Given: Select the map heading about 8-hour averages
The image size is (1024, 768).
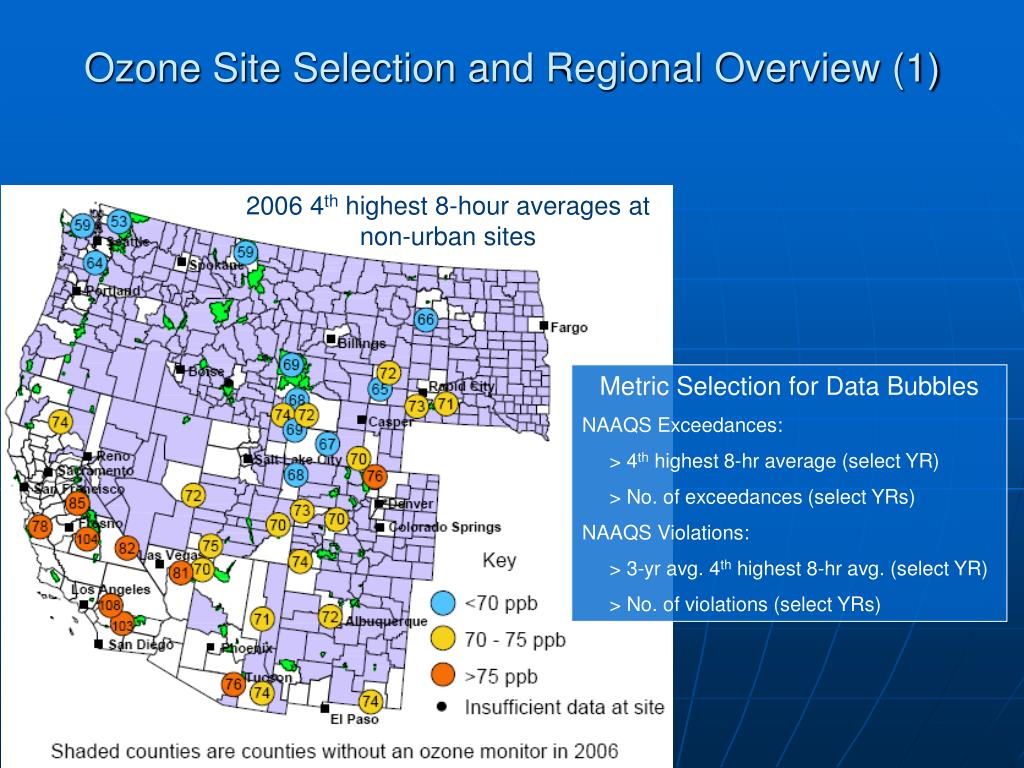Looking at the screenshot, I should pyautogui.click(x=447, y=221).
